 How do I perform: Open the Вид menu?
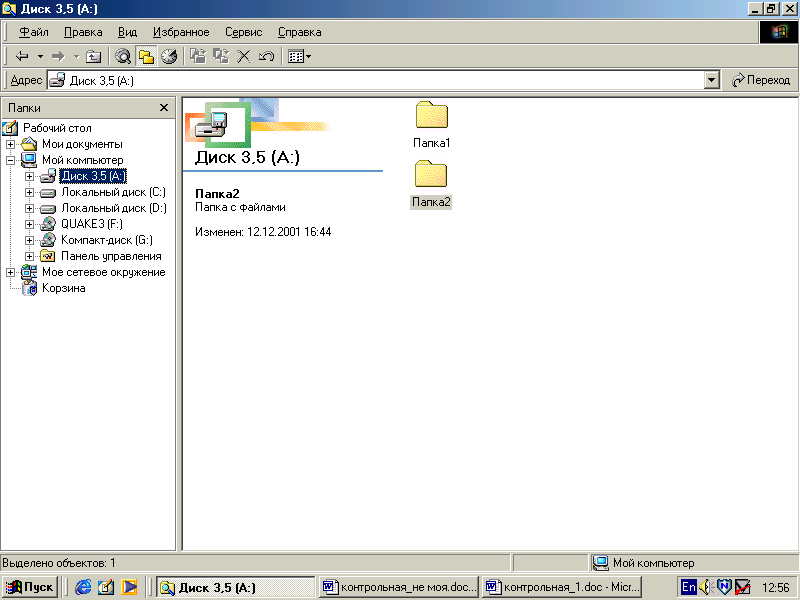tap(128, 32)
